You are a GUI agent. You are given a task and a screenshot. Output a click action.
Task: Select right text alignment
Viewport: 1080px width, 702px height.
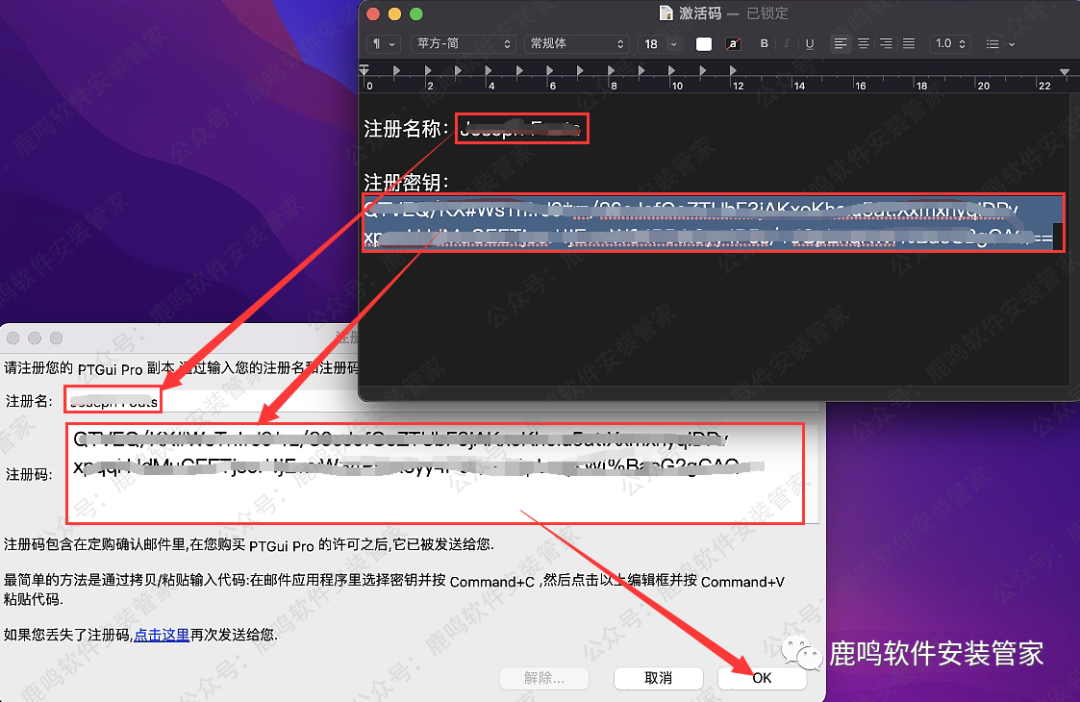point(884,44)
